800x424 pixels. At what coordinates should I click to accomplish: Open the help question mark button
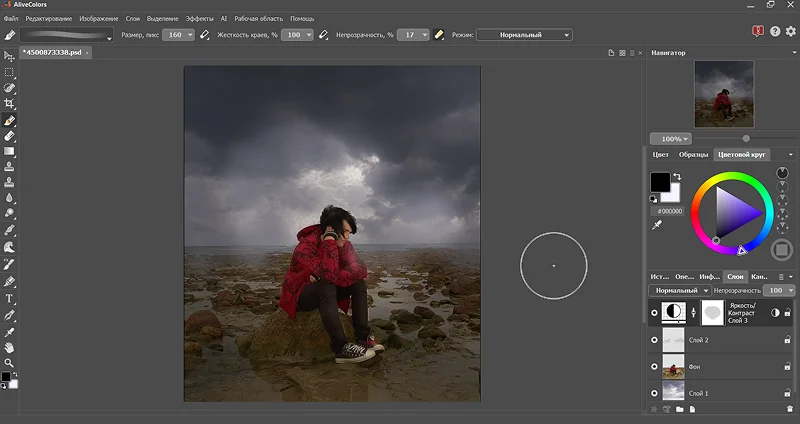(x=775, y=32)
